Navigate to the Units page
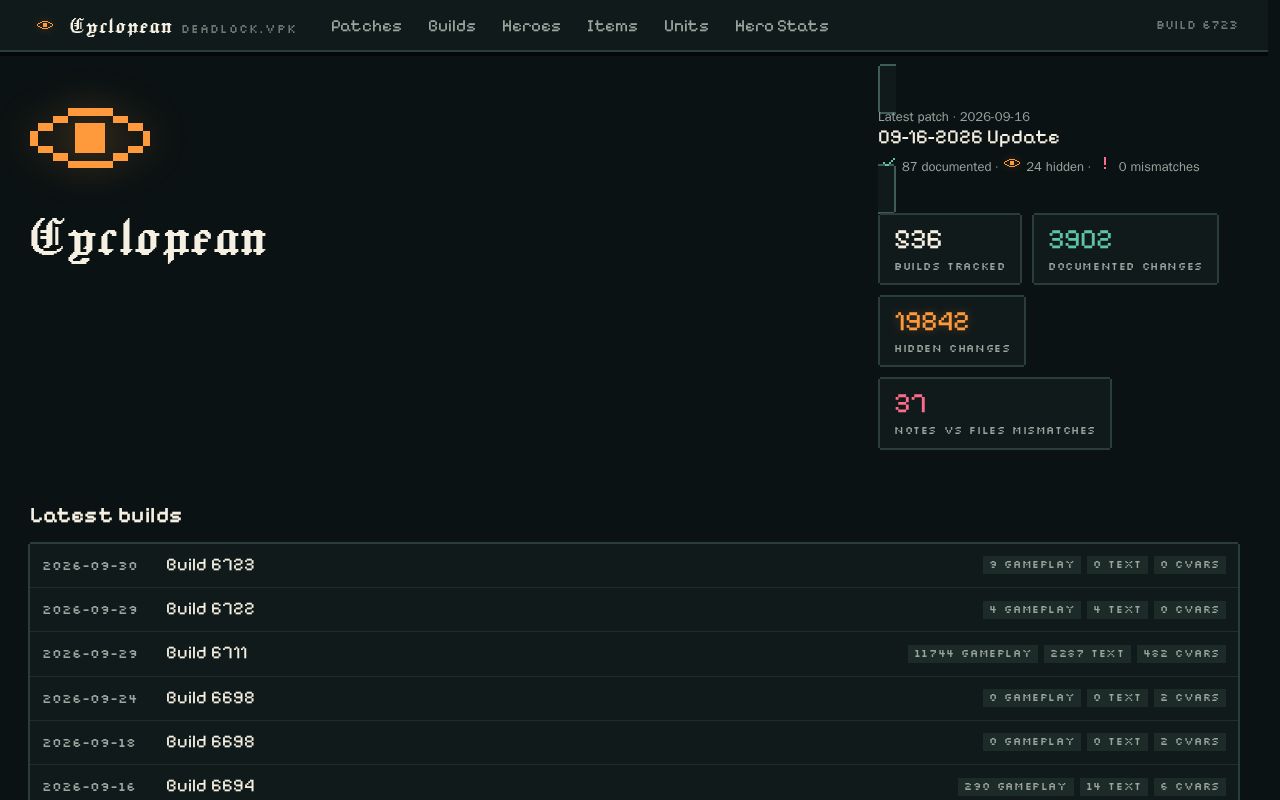Screen dimensions: 1280x800 click(x=686, y=26)
